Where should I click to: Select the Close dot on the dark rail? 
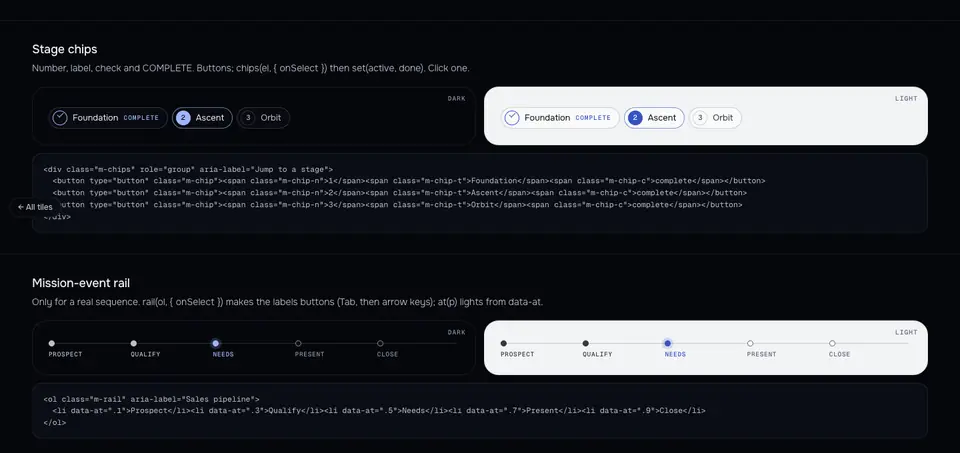tap(380, 343)
